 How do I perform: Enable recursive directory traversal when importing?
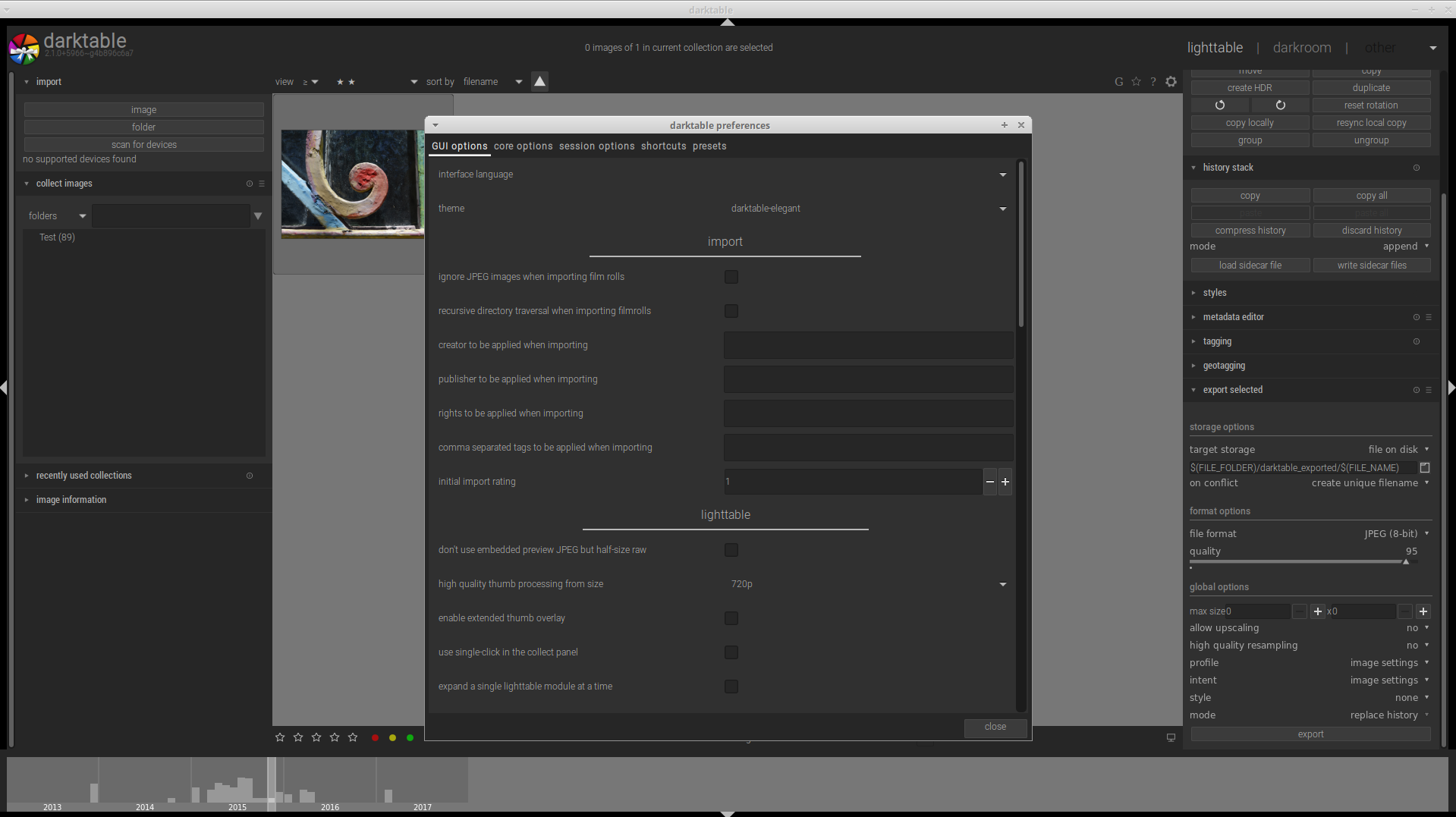tap(731, 311)
